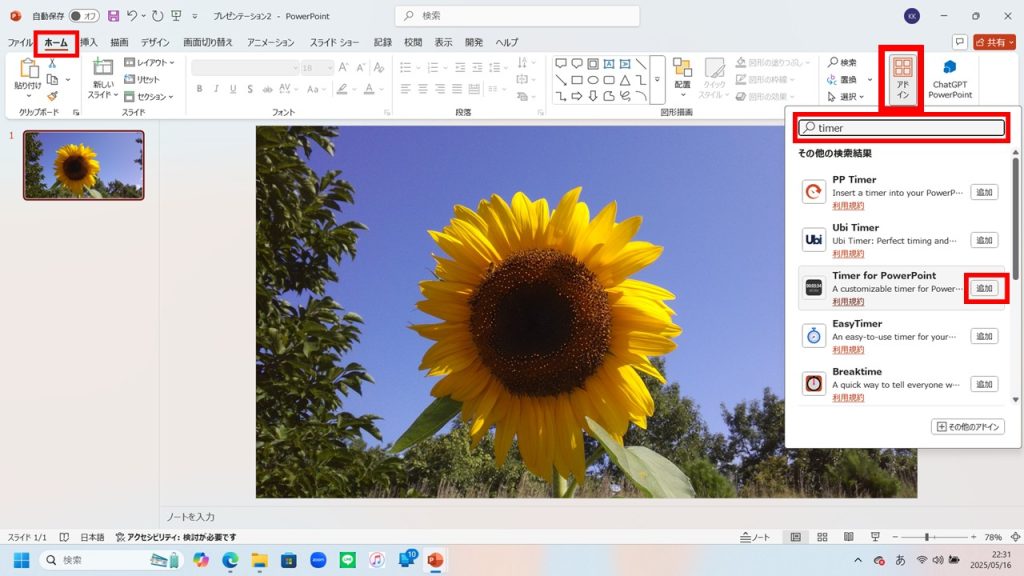Select the Arrange (配置) icon
1024x576 pixels.
682,68
